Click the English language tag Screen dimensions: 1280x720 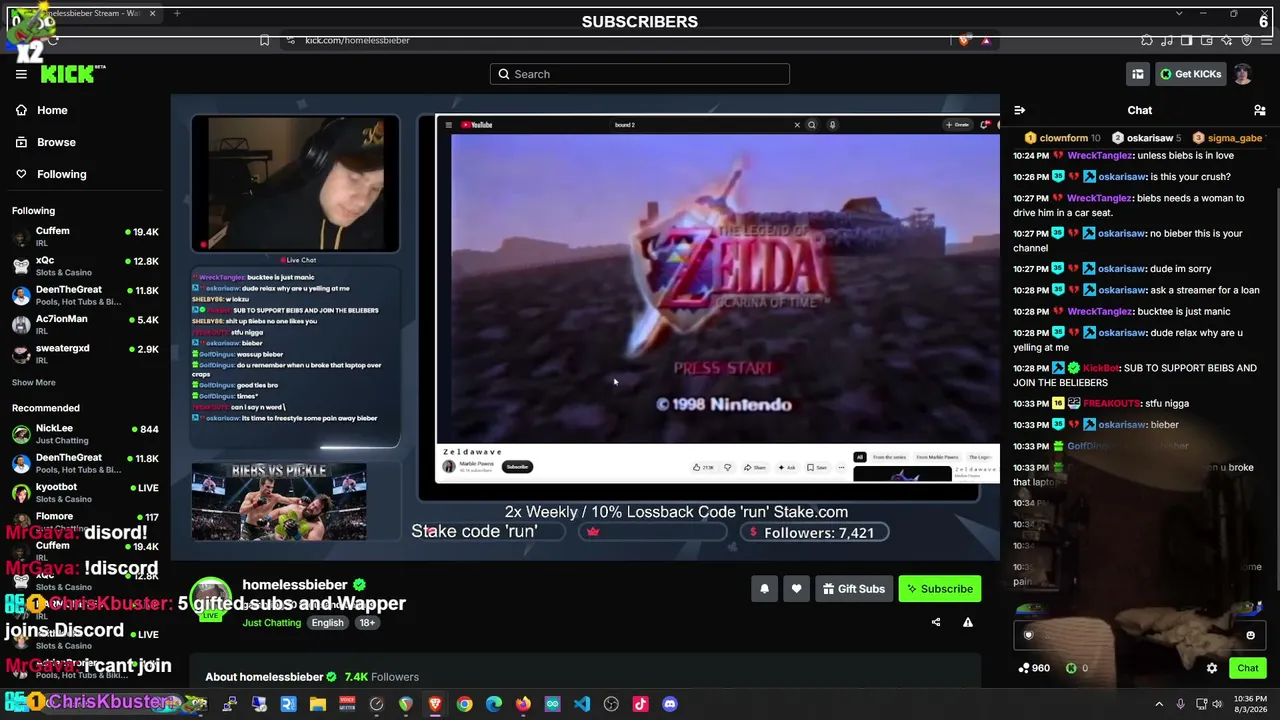(327, 623)
